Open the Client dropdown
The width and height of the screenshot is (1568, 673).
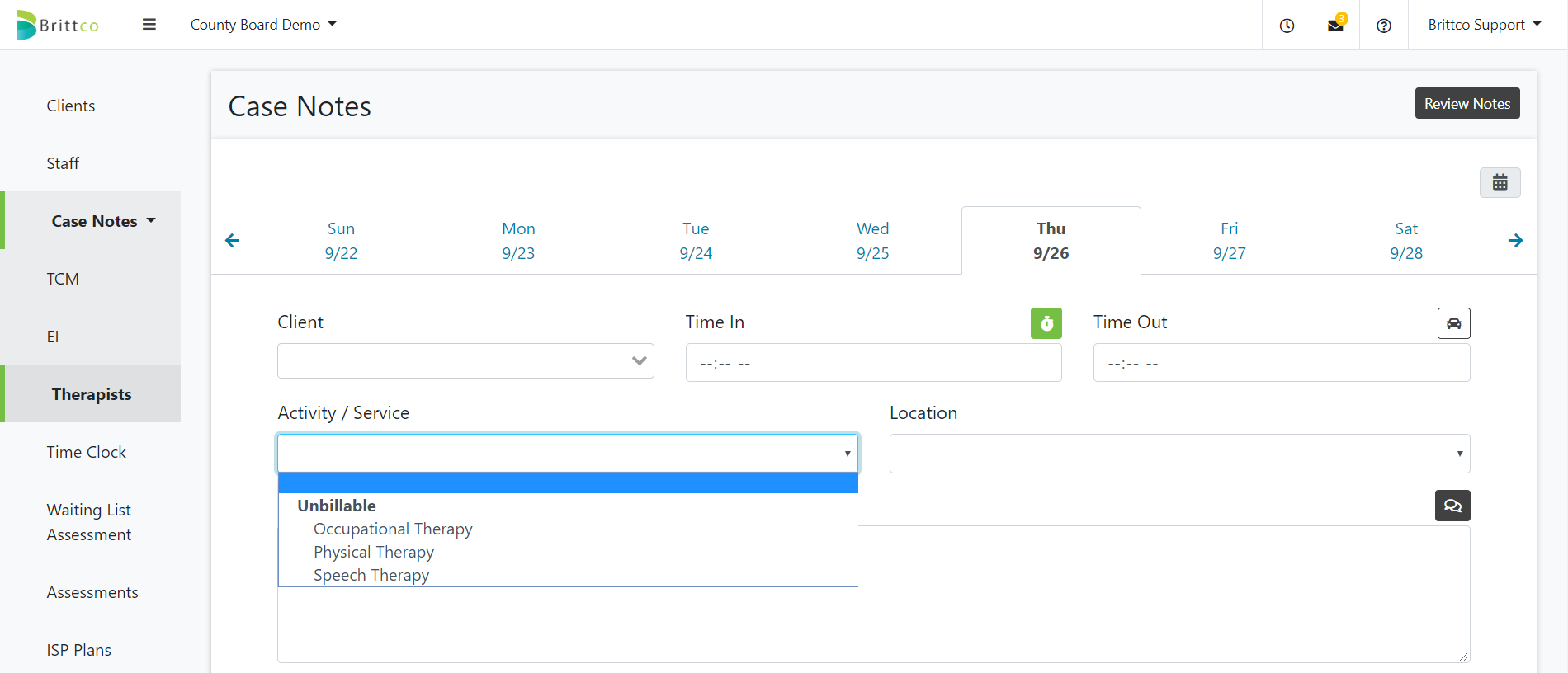[x=465, y=361]
